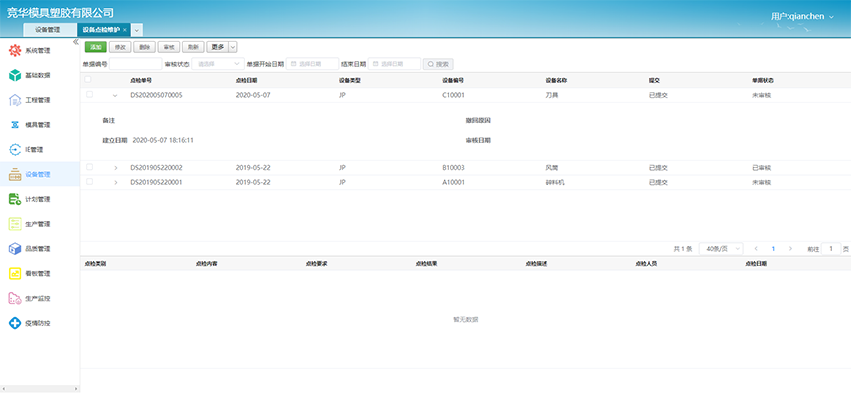Focus the 结束日期 date field
This screenshot has width=851, height=393.
[x=395, y=64]
